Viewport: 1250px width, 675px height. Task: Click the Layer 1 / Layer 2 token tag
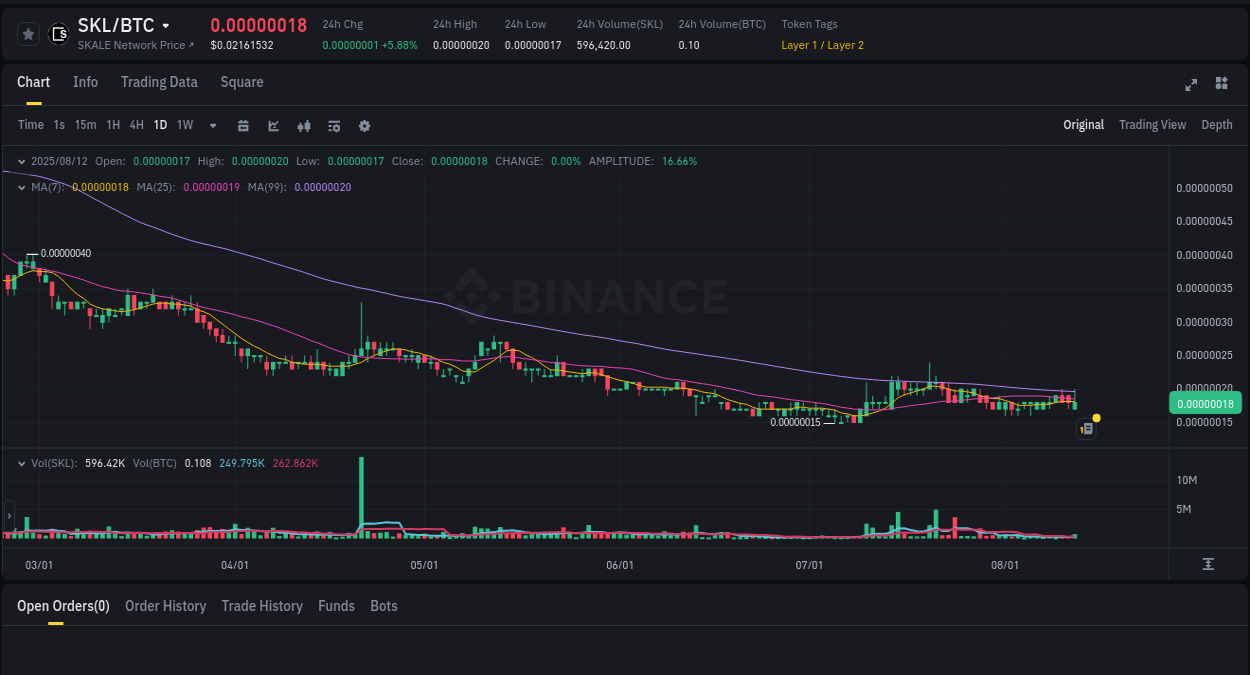(x=822, y=45)
